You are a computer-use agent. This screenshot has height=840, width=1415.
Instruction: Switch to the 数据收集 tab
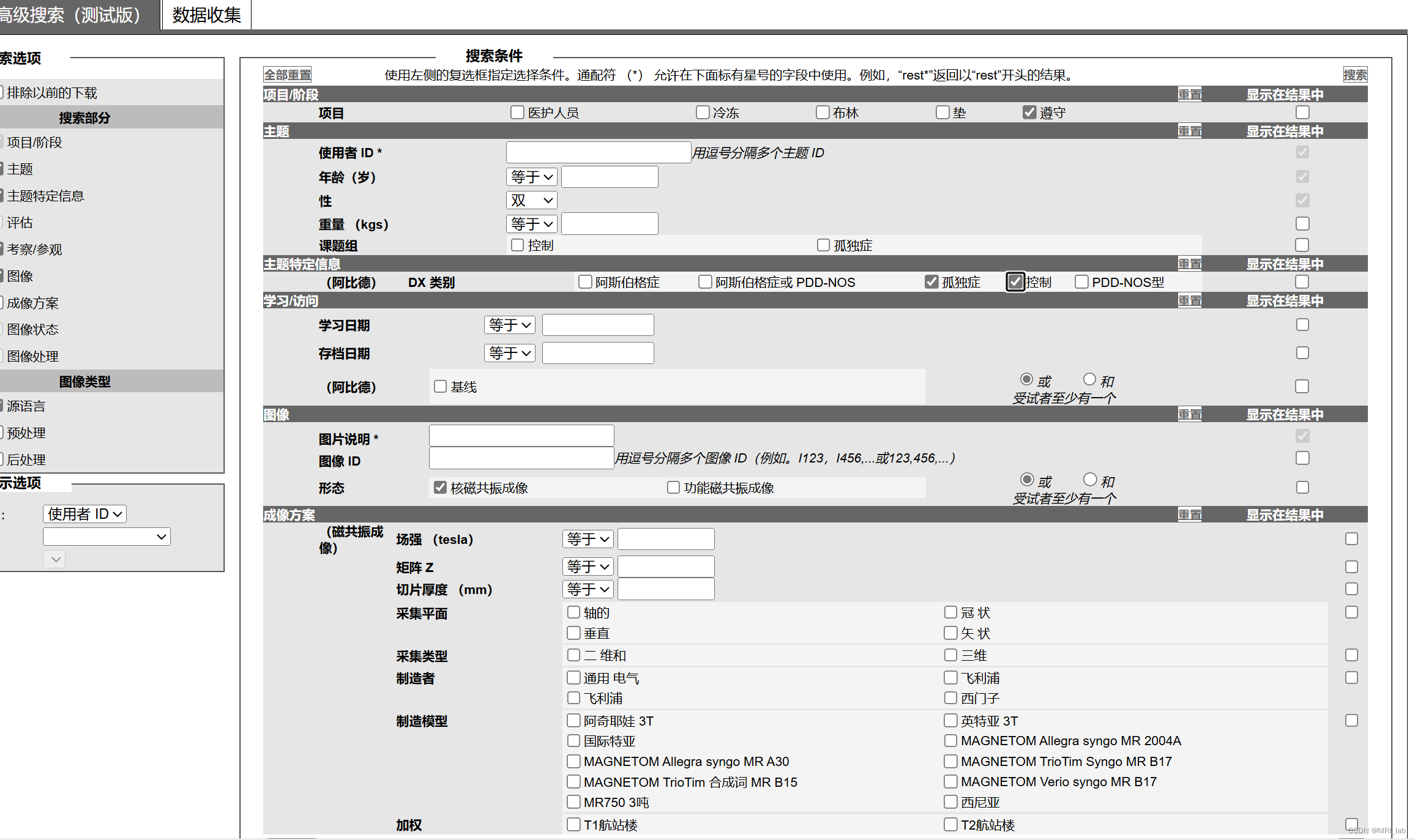coord(207,15)
